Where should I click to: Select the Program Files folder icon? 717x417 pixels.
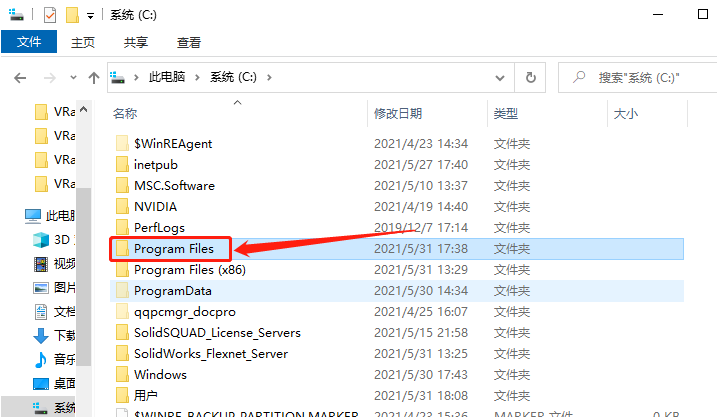(x=122, y=249)
